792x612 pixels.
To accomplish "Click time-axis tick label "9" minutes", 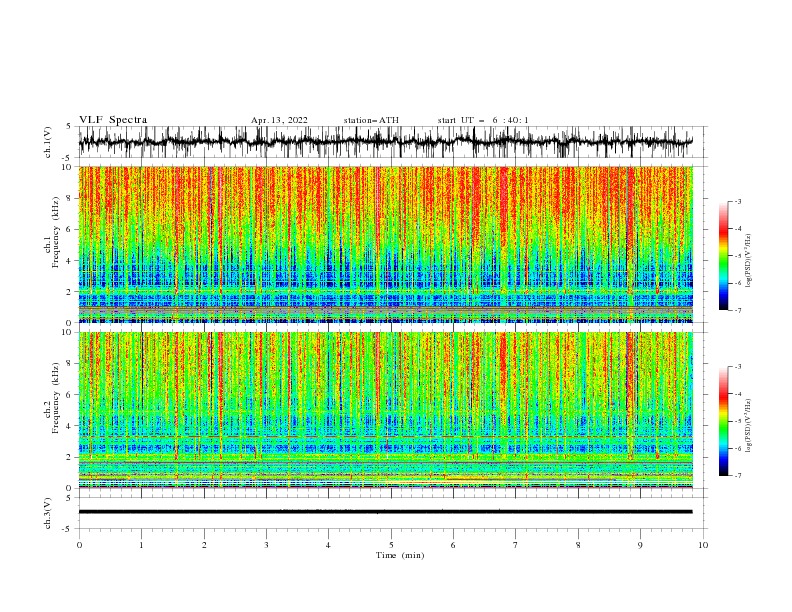I will [640, 545].
